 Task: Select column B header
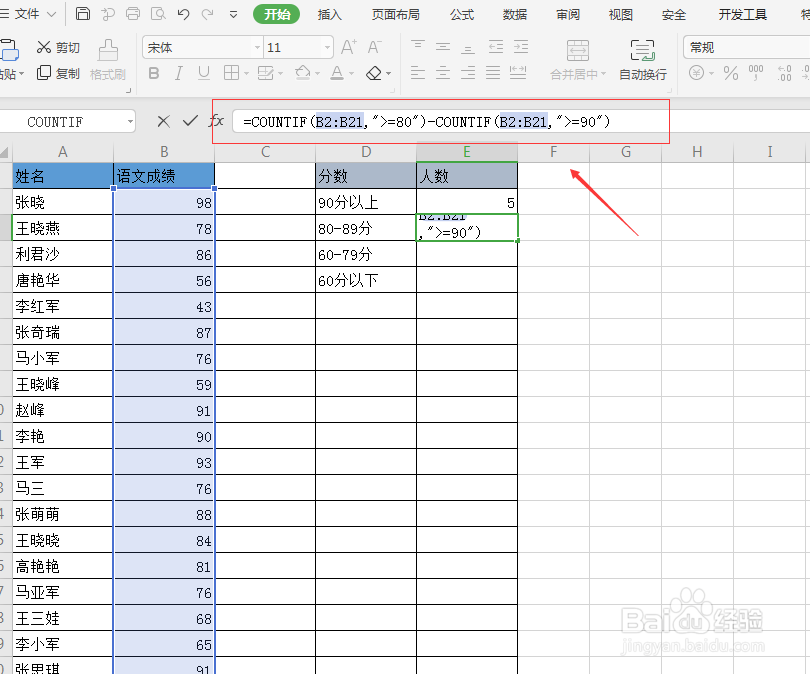click(x=164, y=152)
